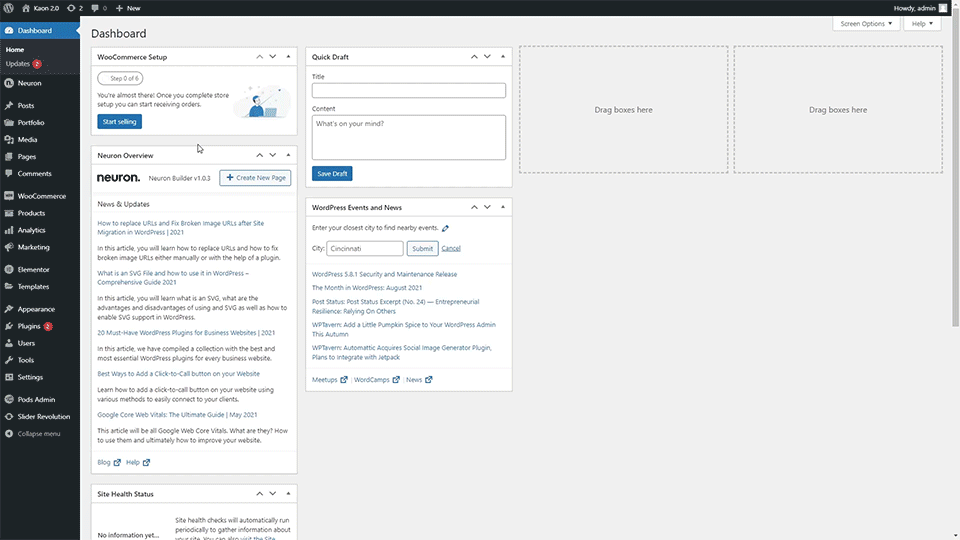Cancel the city entry

point(451,249)
